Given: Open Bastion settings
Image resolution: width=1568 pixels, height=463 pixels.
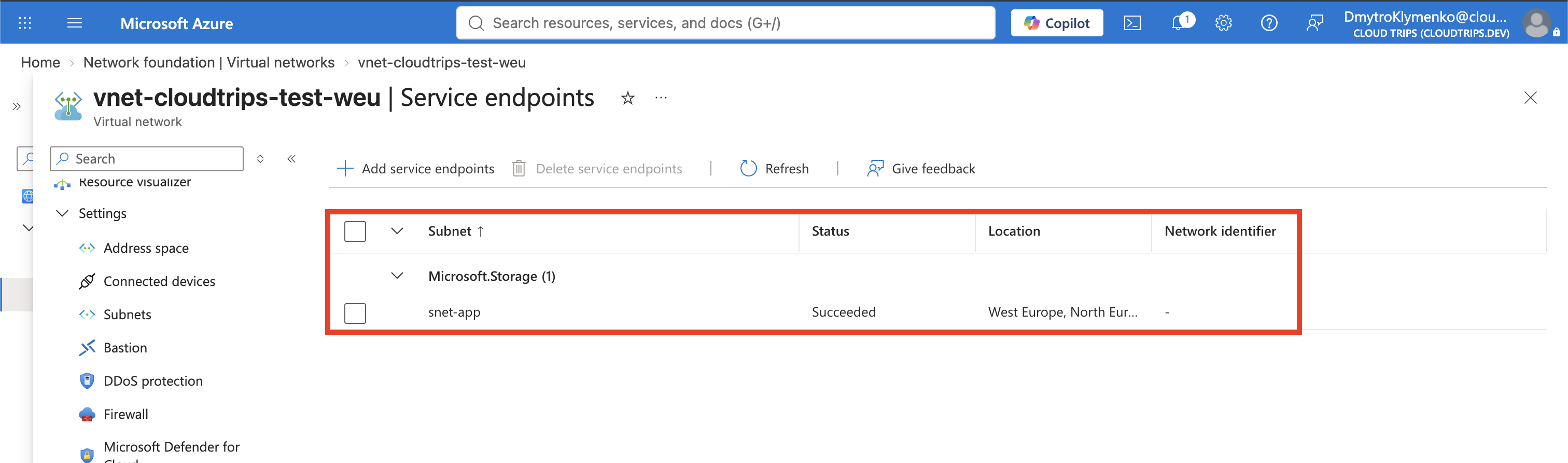Looking at the screenshot, I should click(125, 347).
